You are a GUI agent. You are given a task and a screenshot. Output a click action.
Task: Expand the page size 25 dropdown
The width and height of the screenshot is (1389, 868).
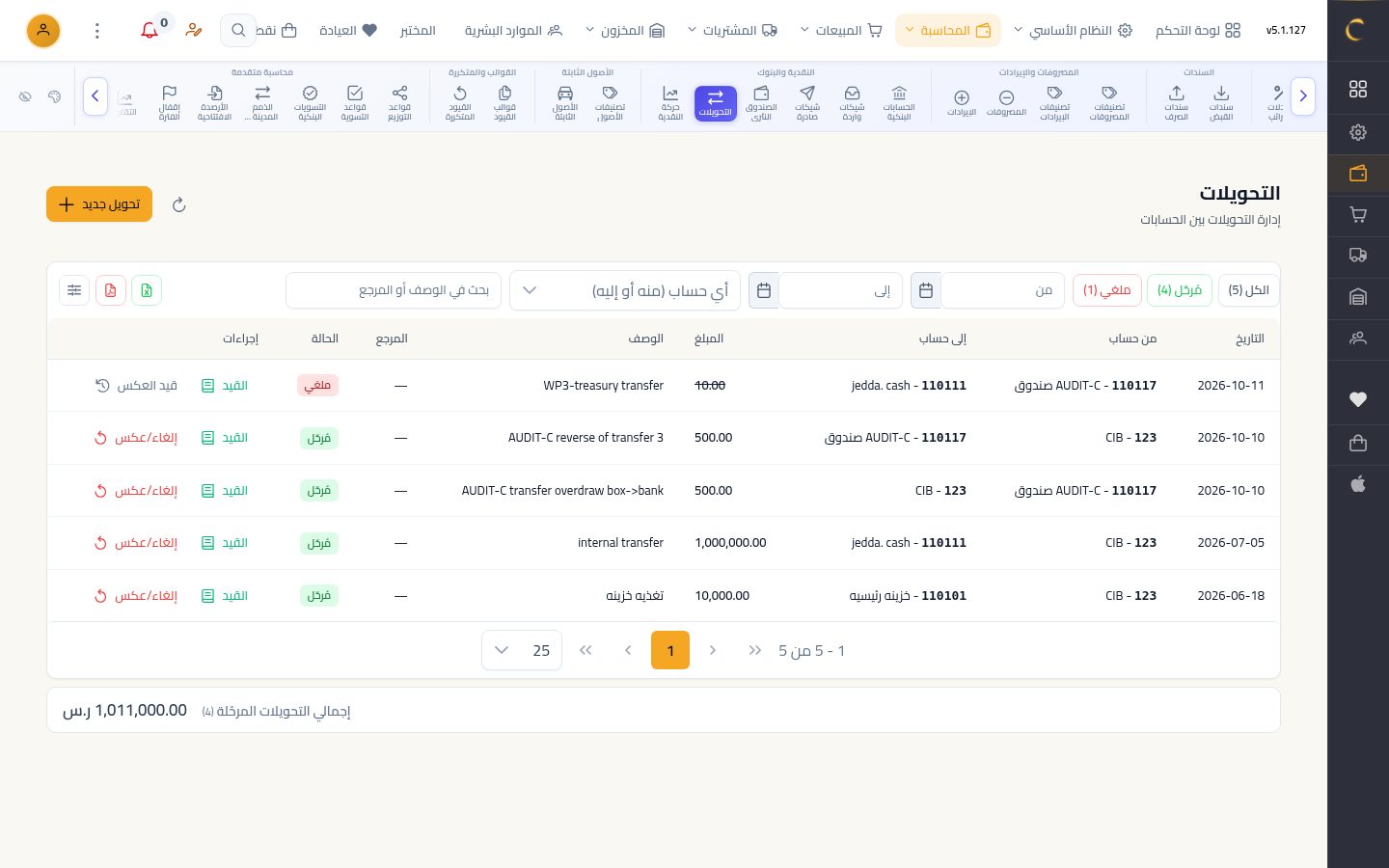click(x=522, y=650)
